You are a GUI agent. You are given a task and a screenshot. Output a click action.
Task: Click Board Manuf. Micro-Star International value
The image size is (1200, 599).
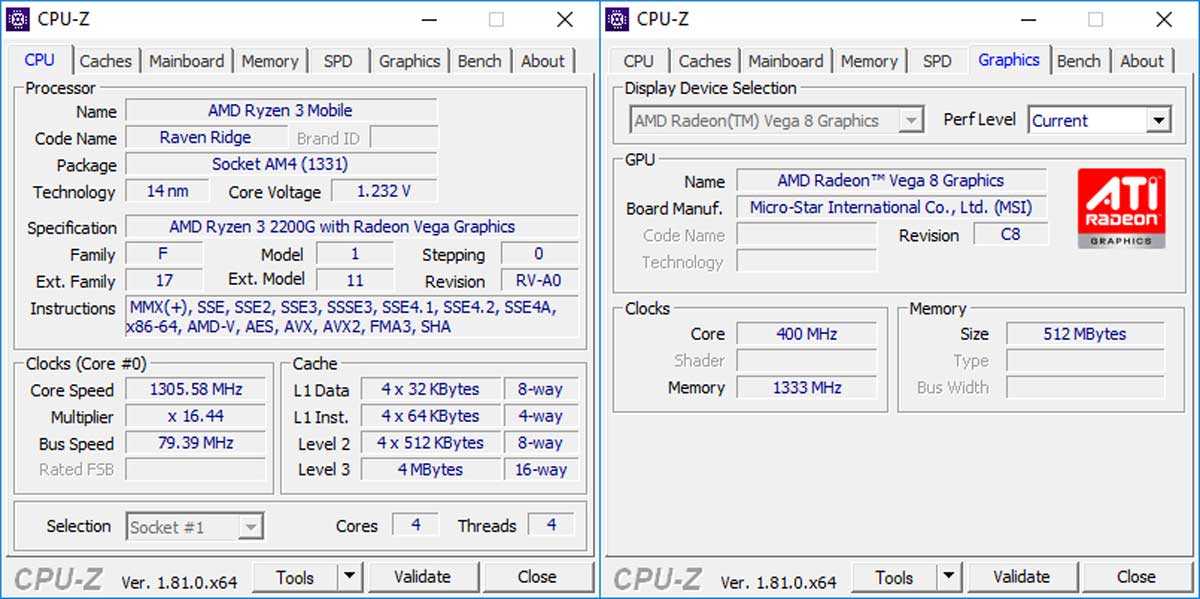point(891,208)
